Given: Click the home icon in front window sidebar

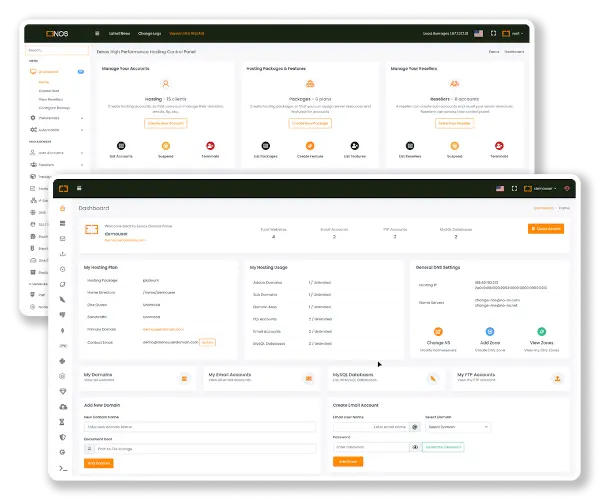Looking at the screenshot, I should (x=62, y=208).
